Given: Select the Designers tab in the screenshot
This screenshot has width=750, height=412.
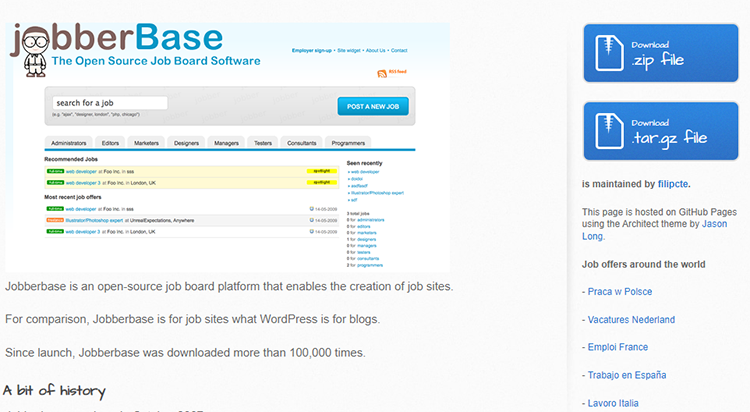Looking at the screenshot, I should tap(187, 143).
